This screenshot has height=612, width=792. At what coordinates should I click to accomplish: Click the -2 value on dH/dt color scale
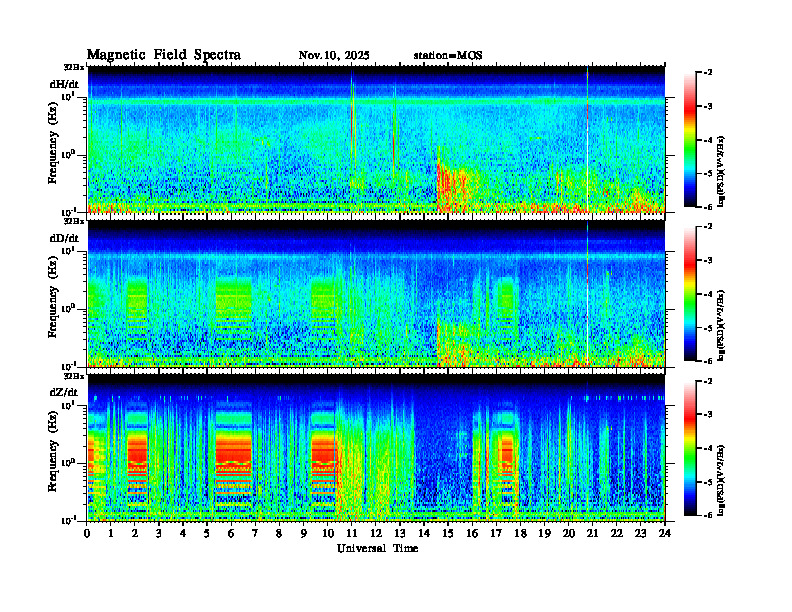pyautogui.click(x=708, y=73)
